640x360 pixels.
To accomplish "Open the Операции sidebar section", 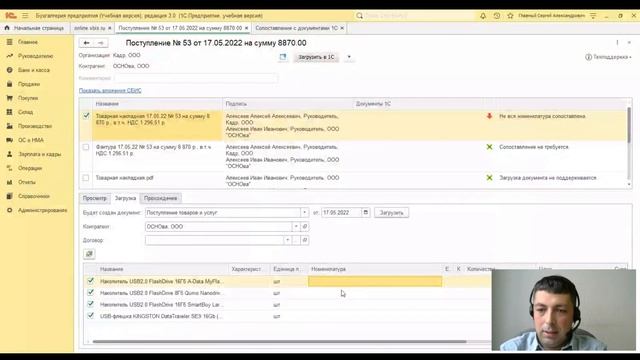I will click(30, 168).
